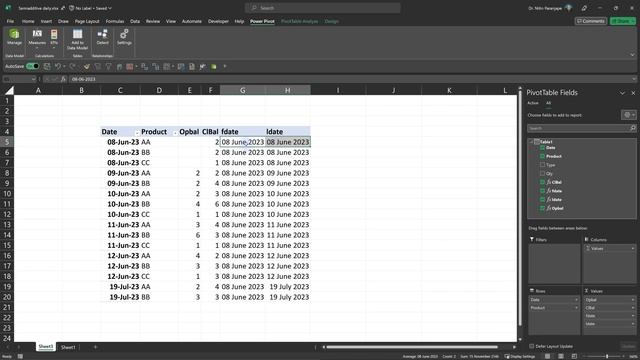640x360 pixels.
Task: Click the funnel filter icon in quick access toolbar
Action: tap(109, 67)
